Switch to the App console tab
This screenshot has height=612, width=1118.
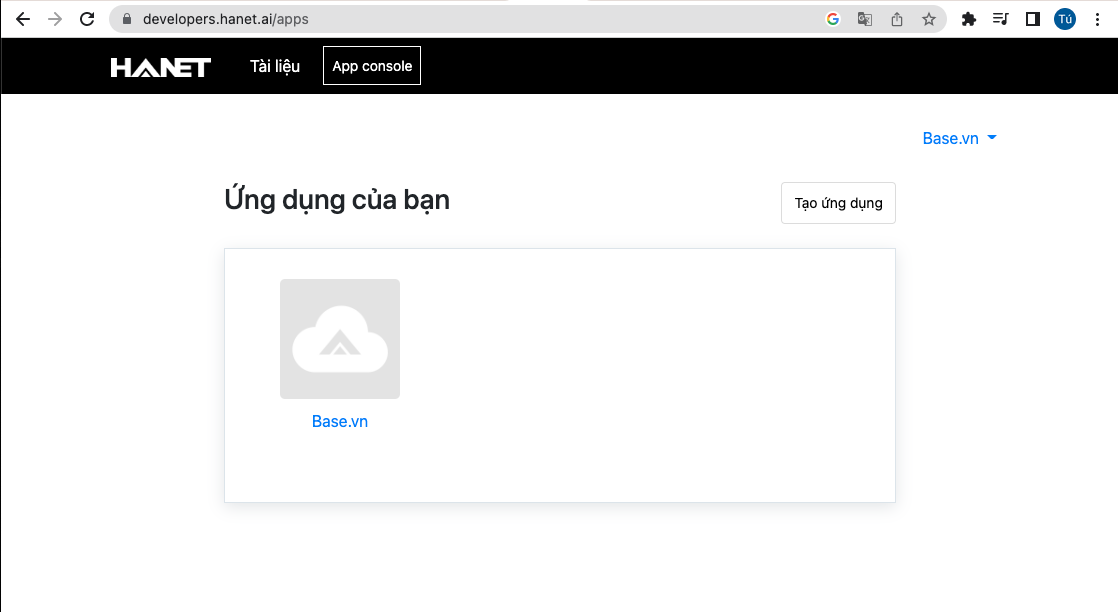[371, 65]
